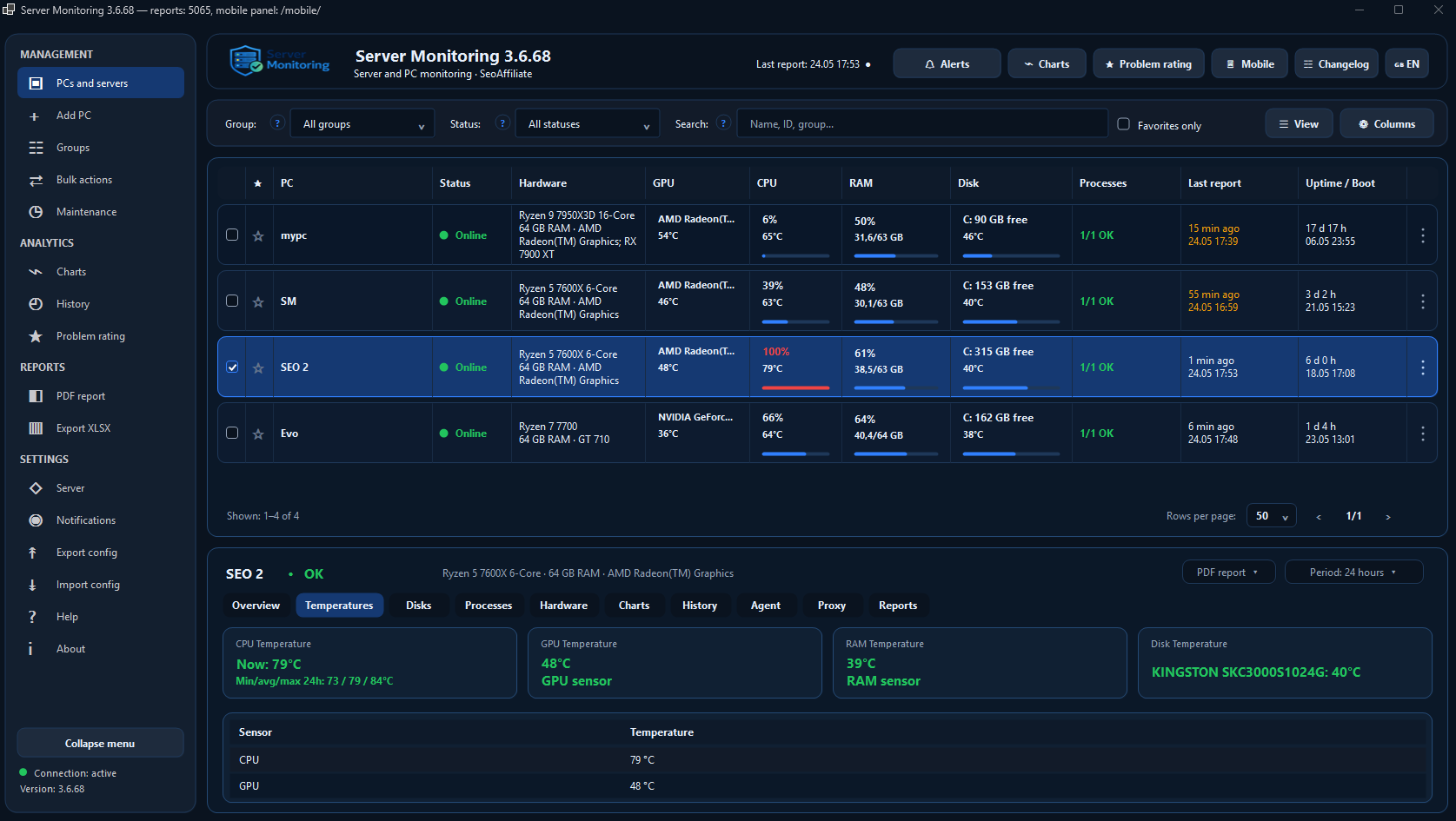Switch to the Disks tab
This screenshot has width=1456, height=821.
(418, 606)
